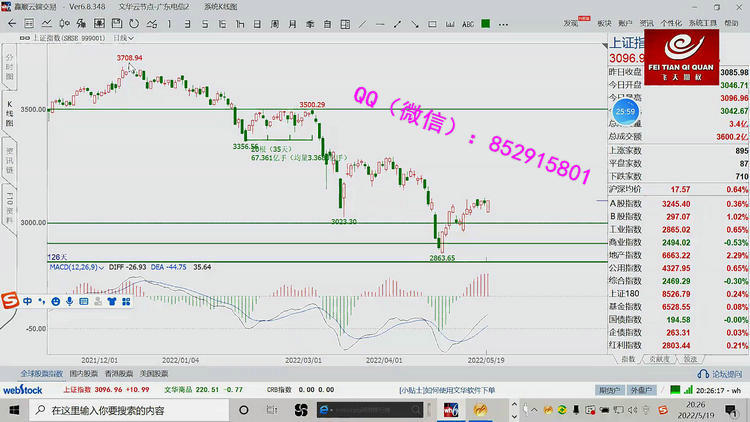750x422 pixels.
Task: Open Sogou soft keyboard icon
Action: click(84, 300)
